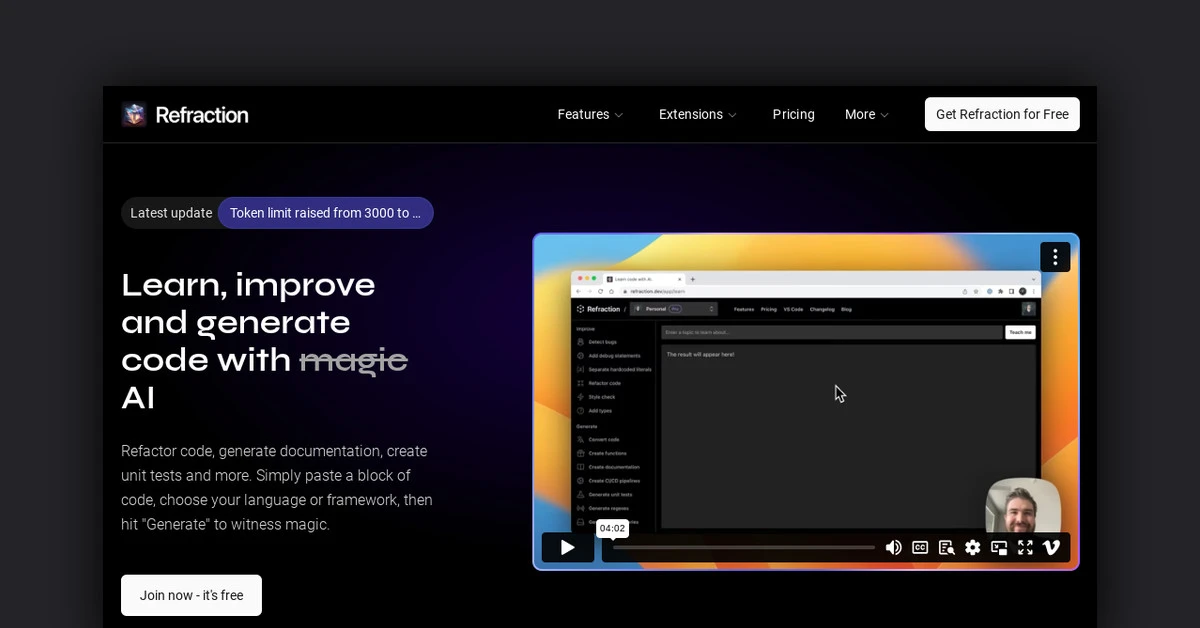This screenshot has width=1200, height=628.
Task: Click the demo video preview area
Action: click(x=805, y=400)
